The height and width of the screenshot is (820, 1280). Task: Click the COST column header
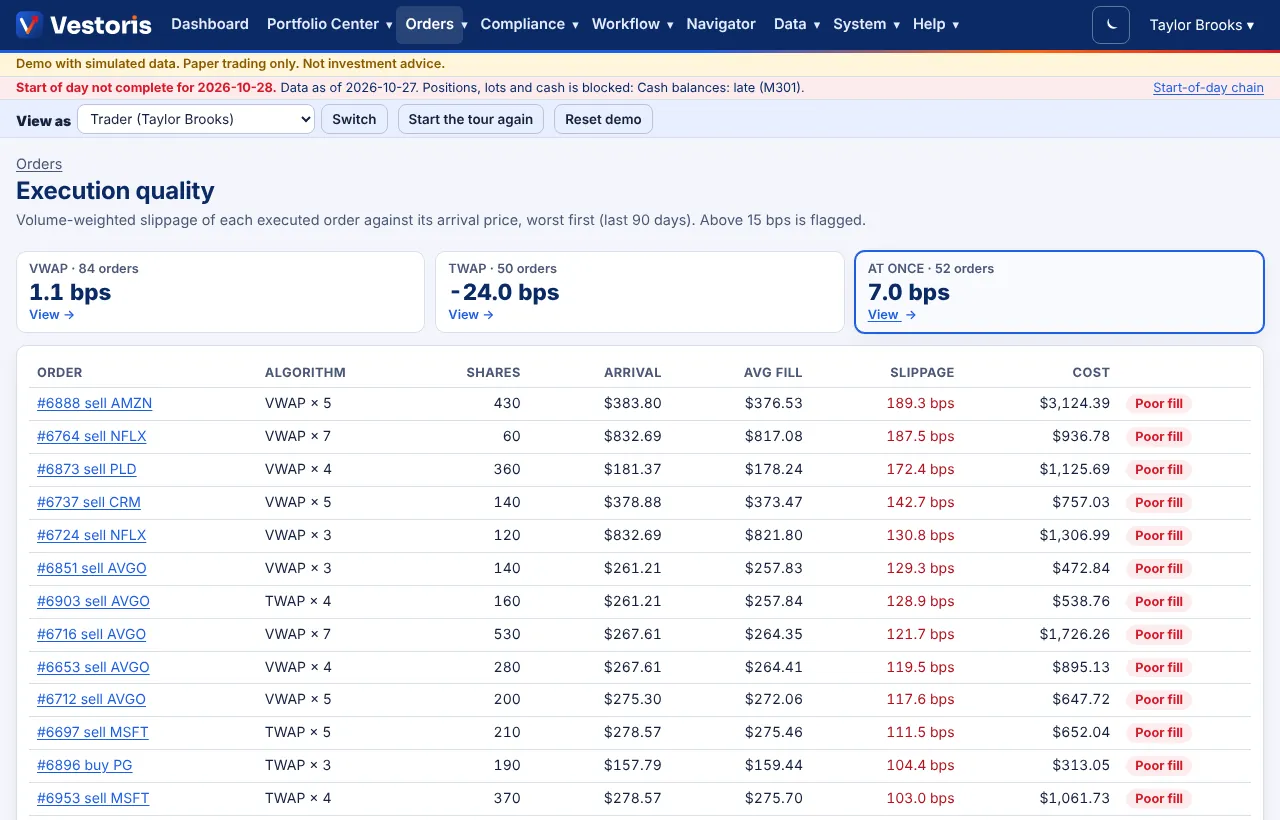(1091, 372)
